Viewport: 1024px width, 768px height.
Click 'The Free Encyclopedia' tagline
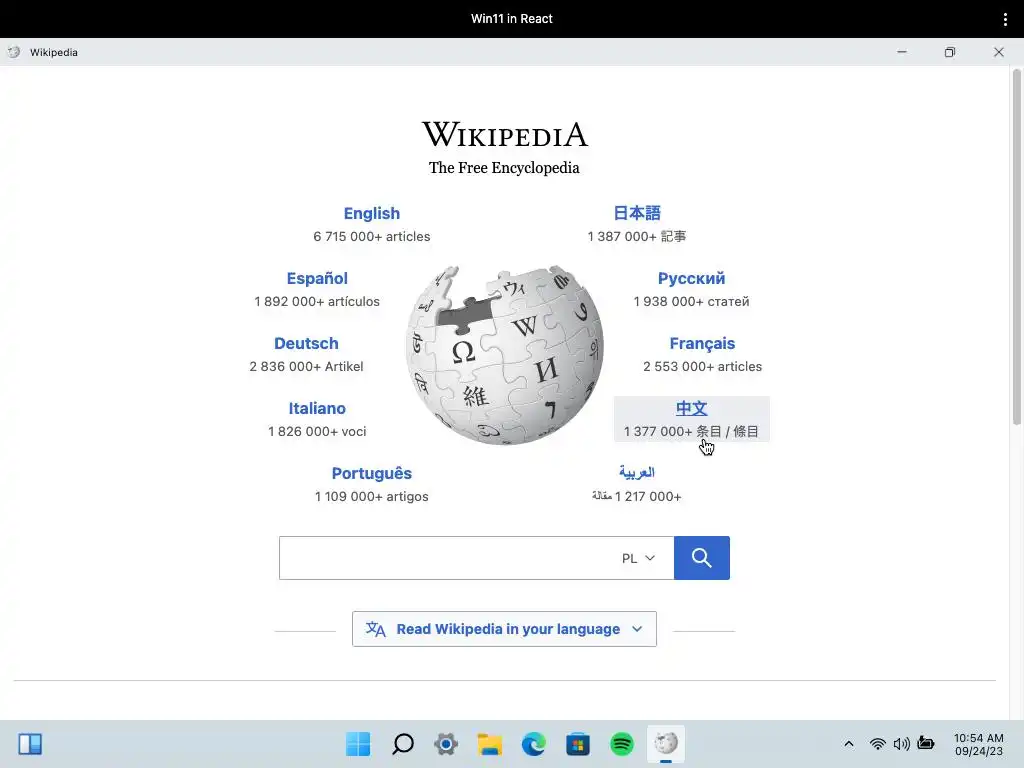pyautogui.click(x=504, y=168)
